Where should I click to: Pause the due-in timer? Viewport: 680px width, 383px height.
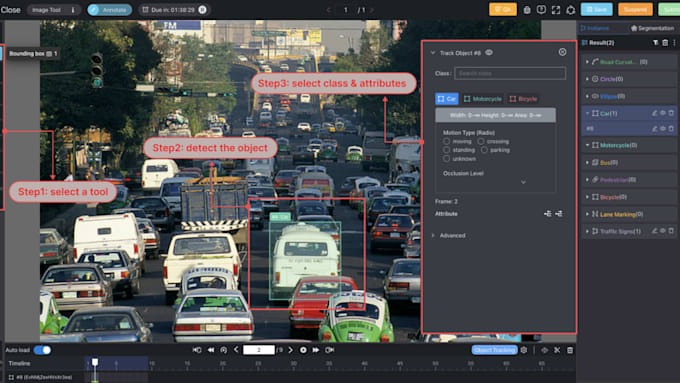pyautogui.click(x=203, y=10)
